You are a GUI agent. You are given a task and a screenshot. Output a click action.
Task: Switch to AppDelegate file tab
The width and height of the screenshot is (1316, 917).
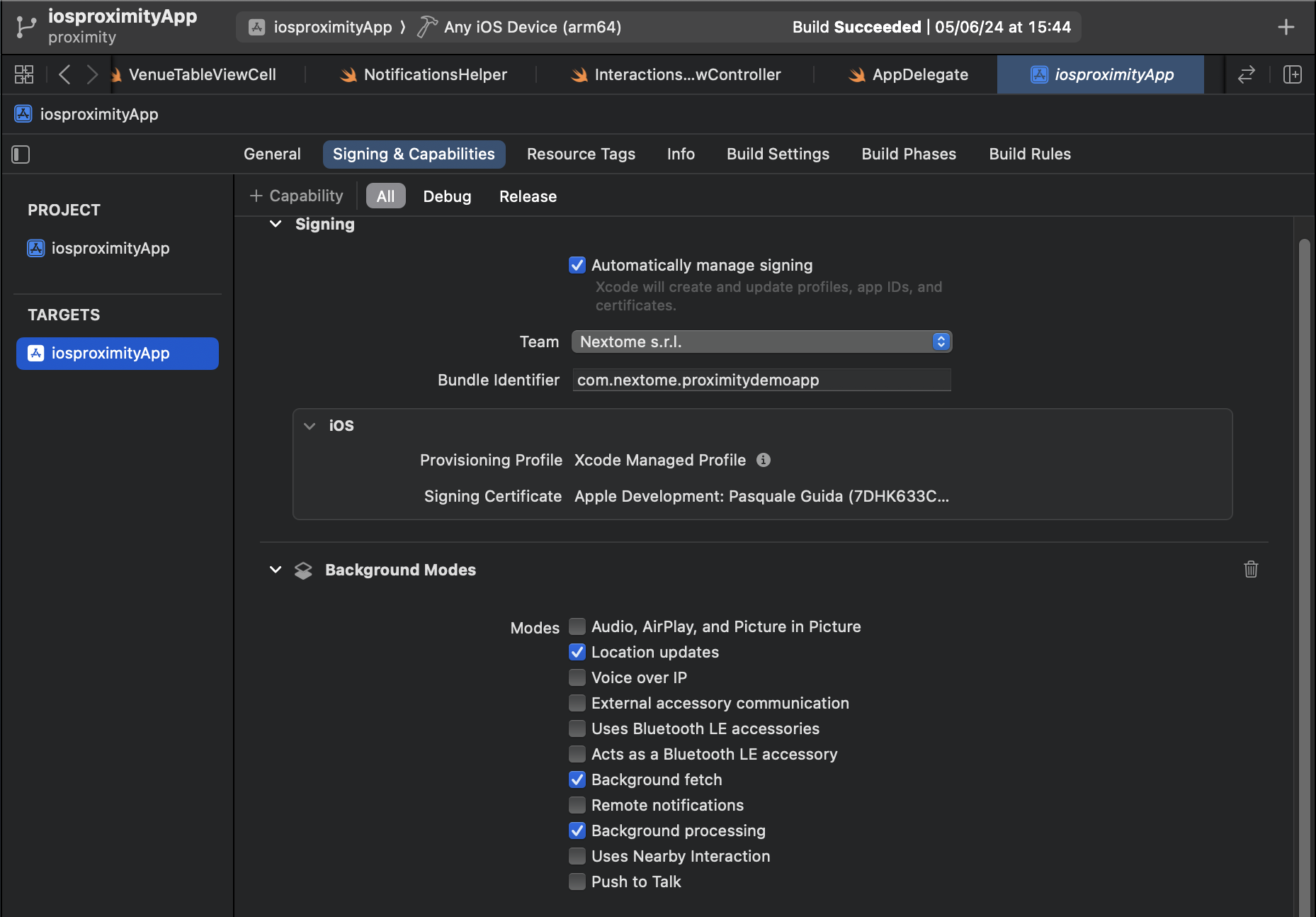click(909, 74)
